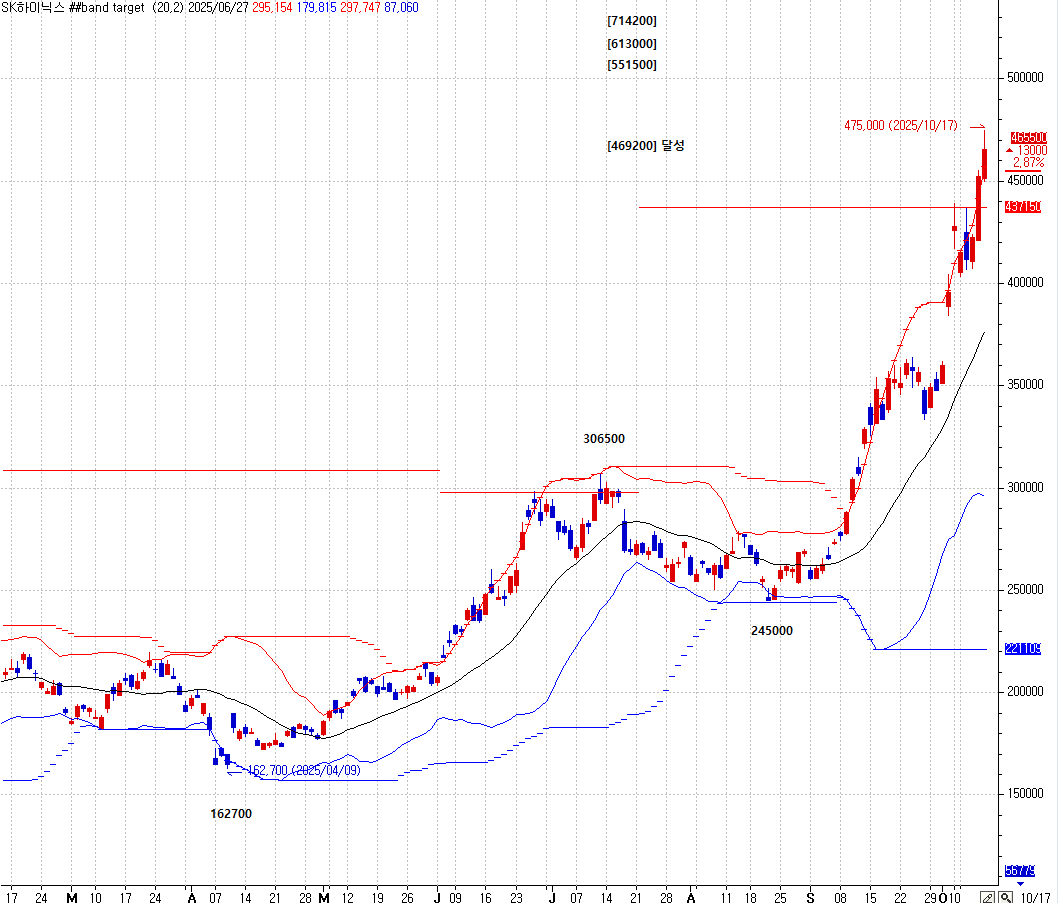The image size is (1058, 903).
Task: Click the [469200] 달성 achieved target label
Action: click(x=646, y=146)
